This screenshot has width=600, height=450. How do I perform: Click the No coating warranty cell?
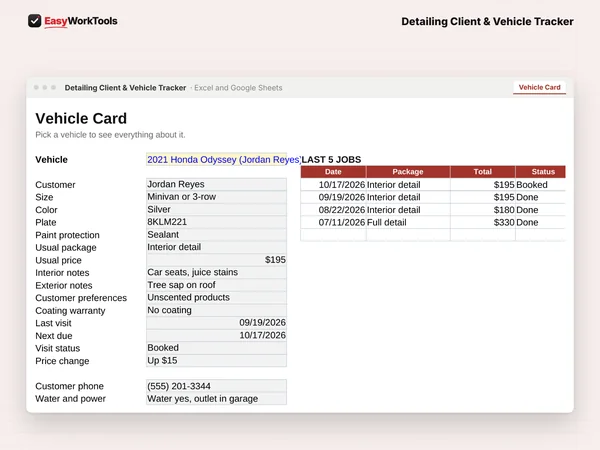[x=216, y=310]
